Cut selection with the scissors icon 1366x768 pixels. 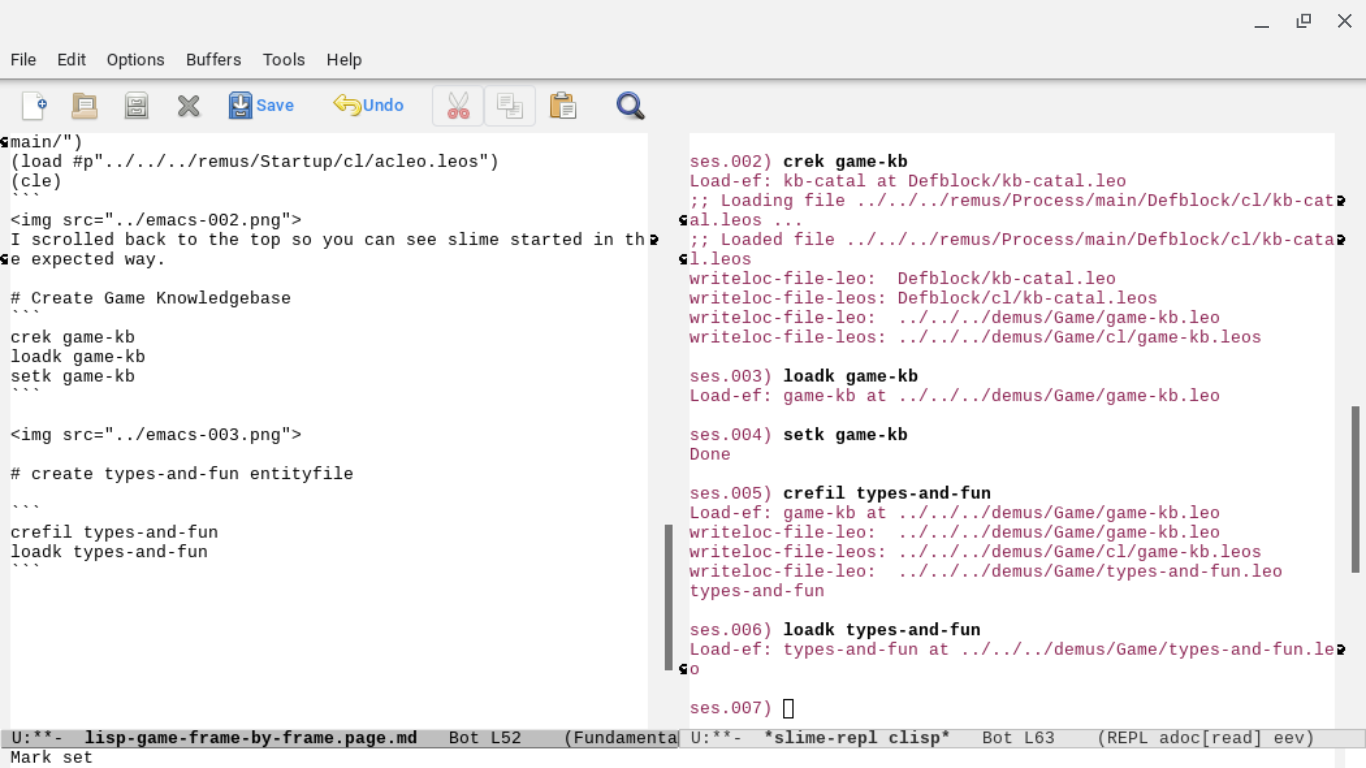tap(458, 105)
